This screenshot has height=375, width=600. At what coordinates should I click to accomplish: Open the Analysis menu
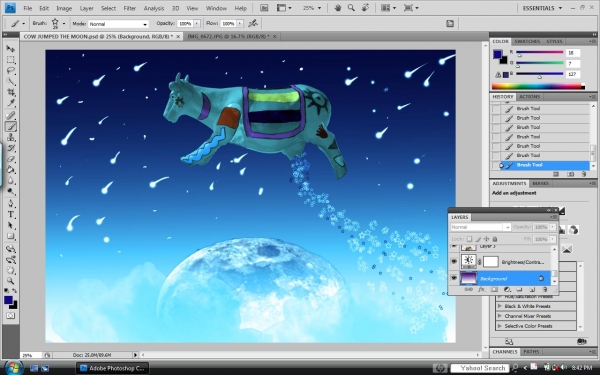coord(154,8)
